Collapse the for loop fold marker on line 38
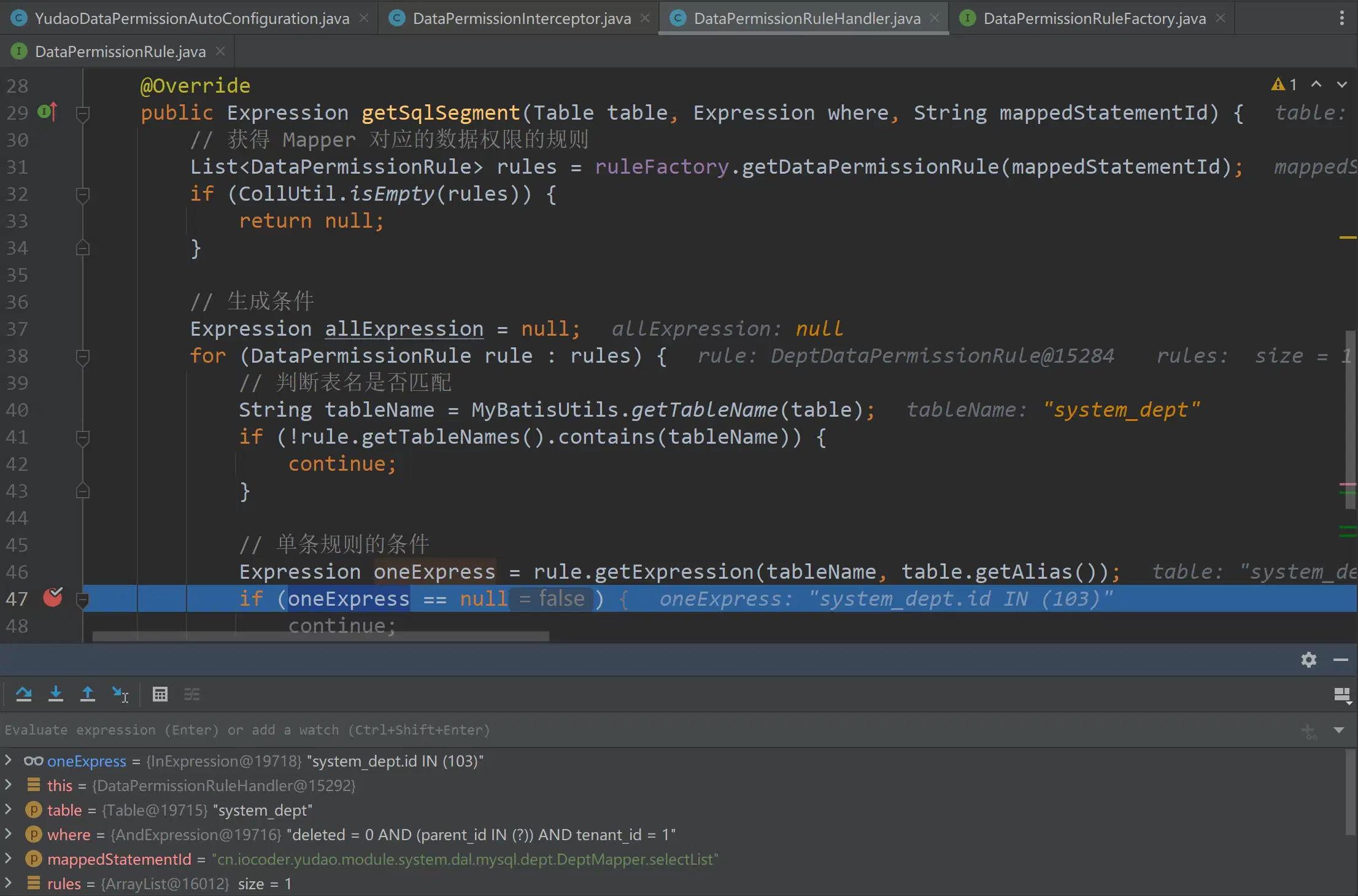 [82, 356]
